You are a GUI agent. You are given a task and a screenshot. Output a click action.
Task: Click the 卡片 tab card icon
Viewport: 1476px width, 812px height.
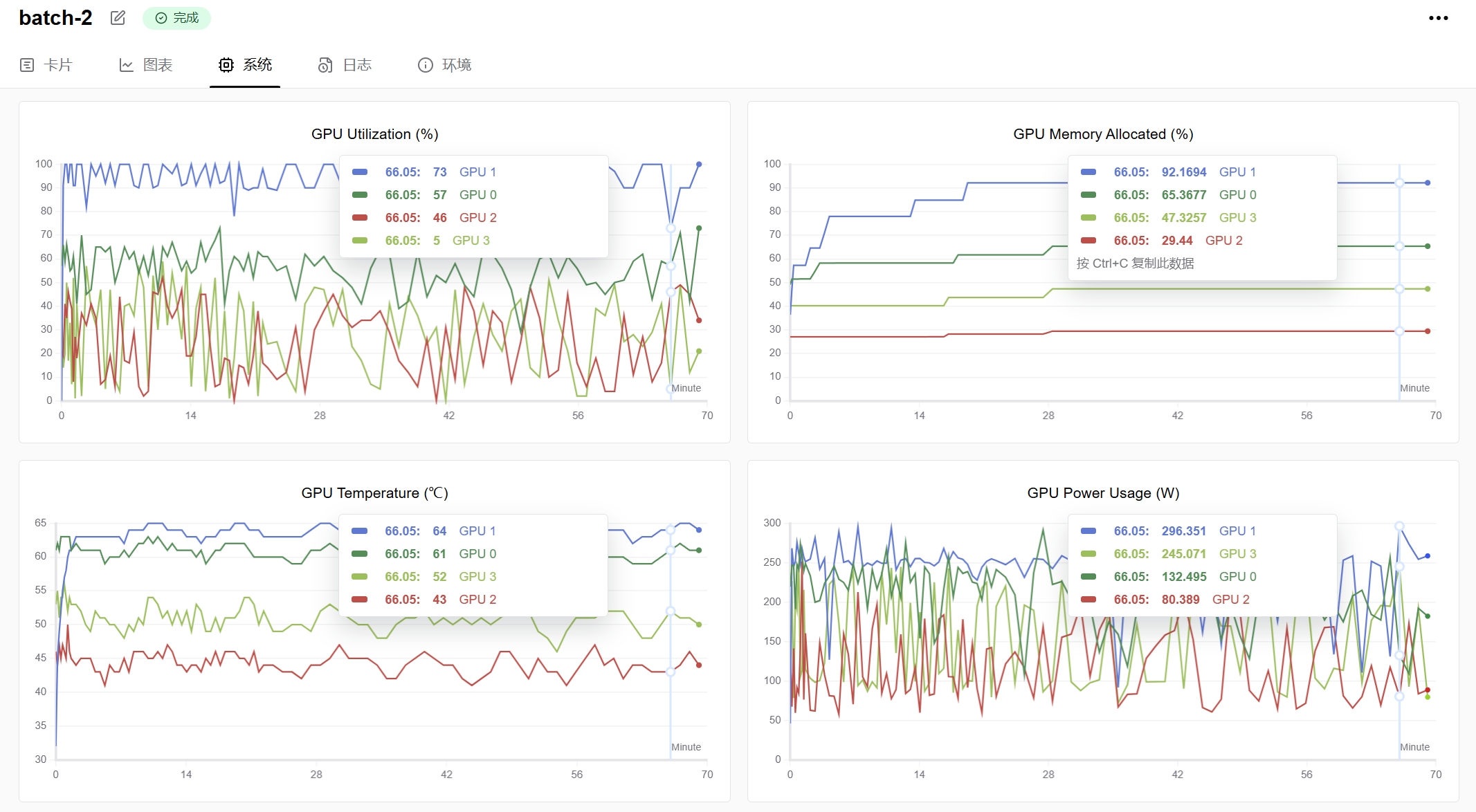tap(27, 65)
